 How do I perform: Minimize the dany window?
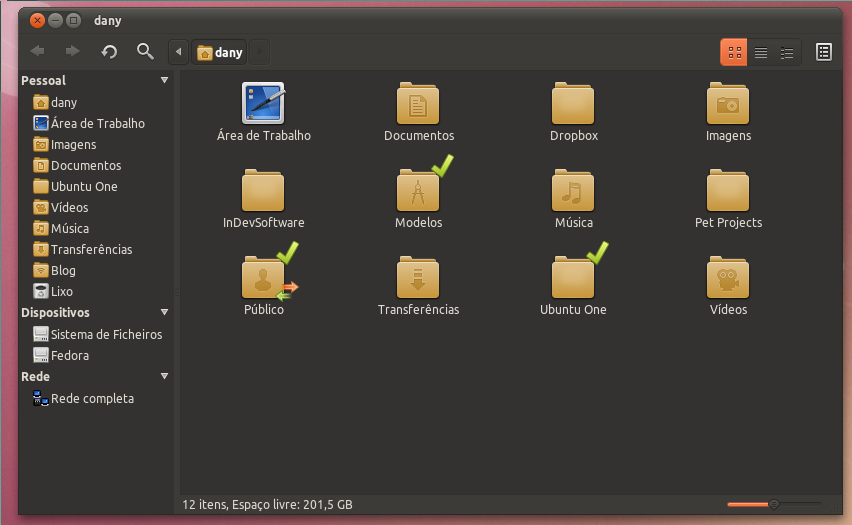55,21
